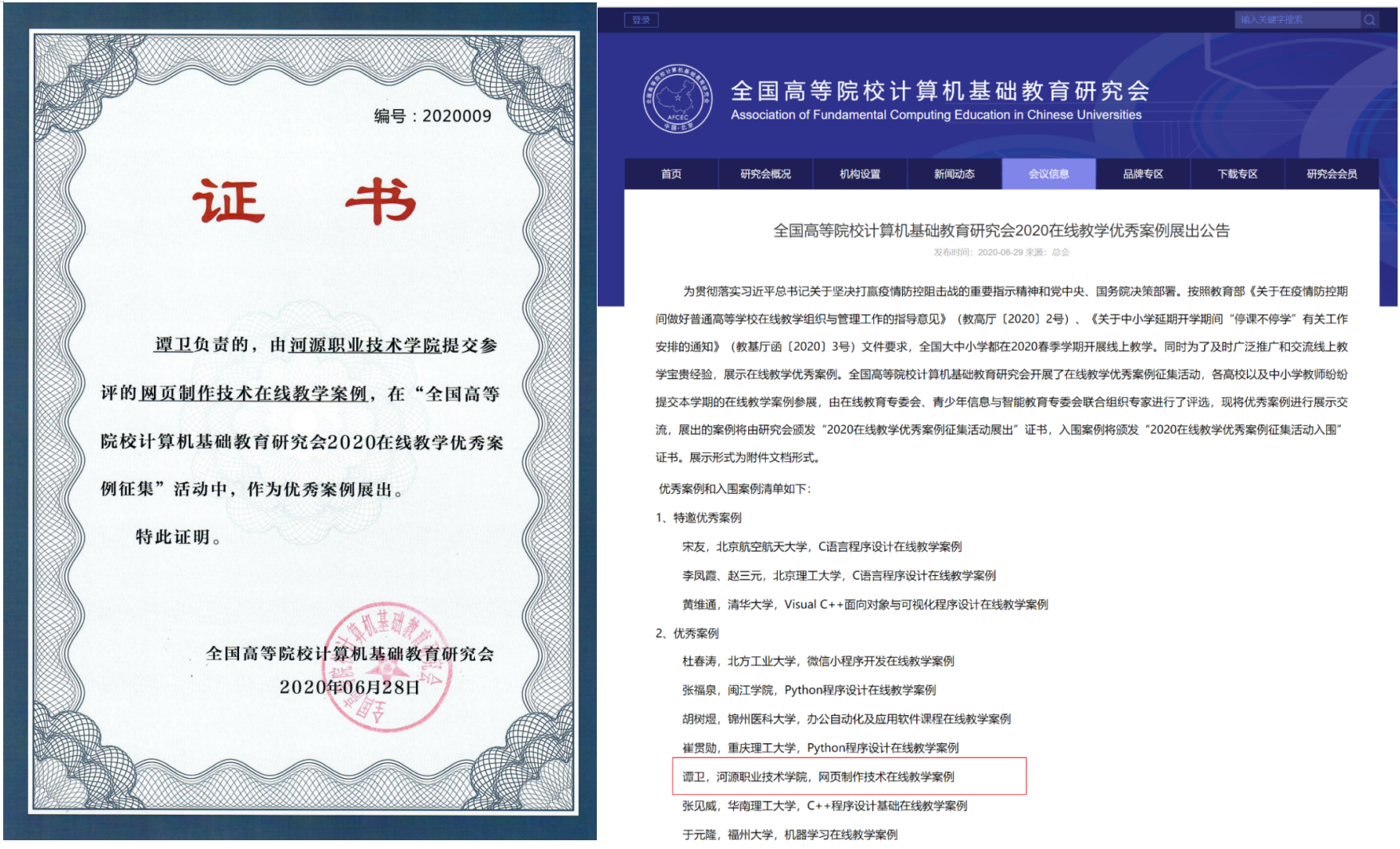The width and height of the screenshot is (1400, 849).
Task: Click the row 崔贯勋，重庆理工大学
Action: coord(821,748)
